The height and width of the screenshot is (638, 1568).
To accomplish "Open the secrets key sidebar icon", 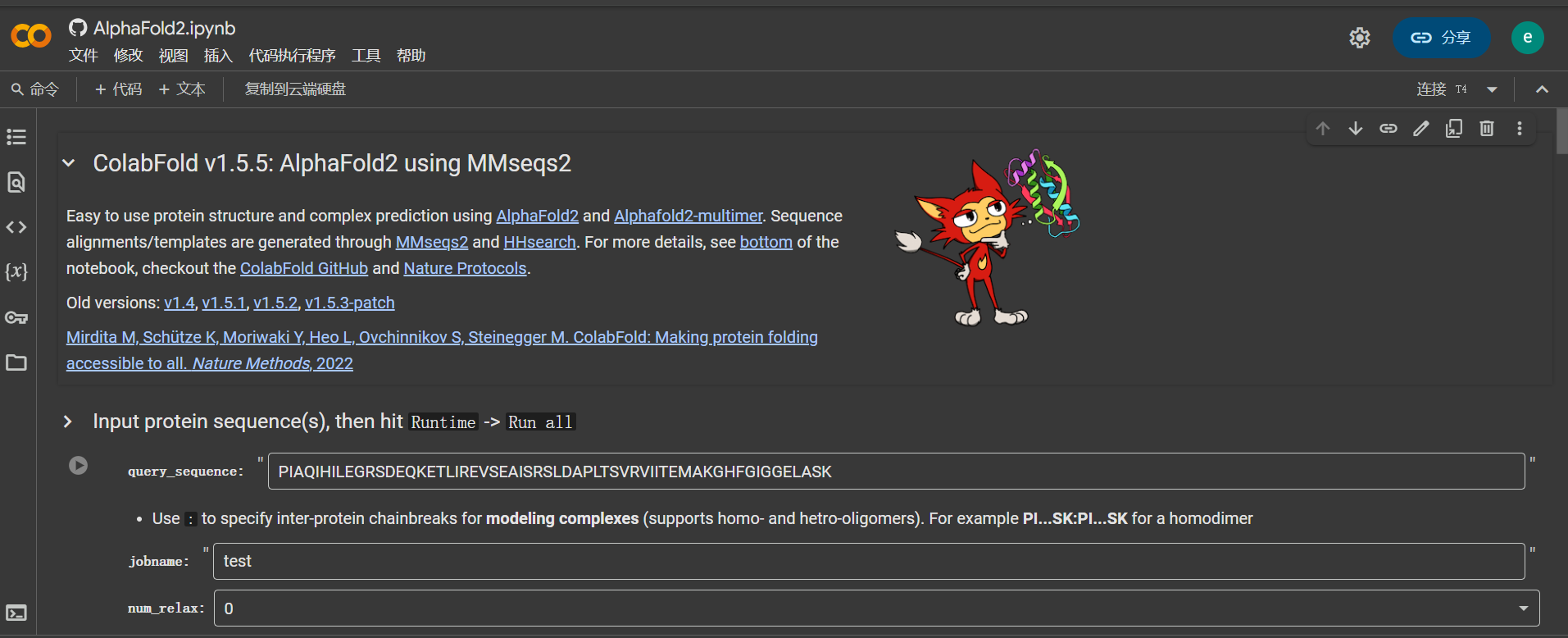I will (16, 317).
